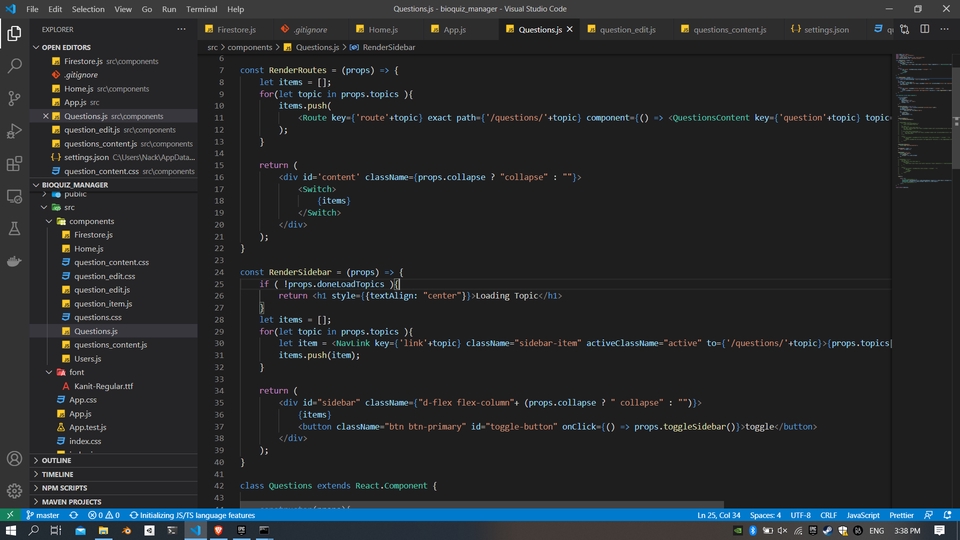Open Kanit-Regular.ttf in file tree
Image resolution: width=960 pixels, height=540 pixels.
[x=103, y=386]
